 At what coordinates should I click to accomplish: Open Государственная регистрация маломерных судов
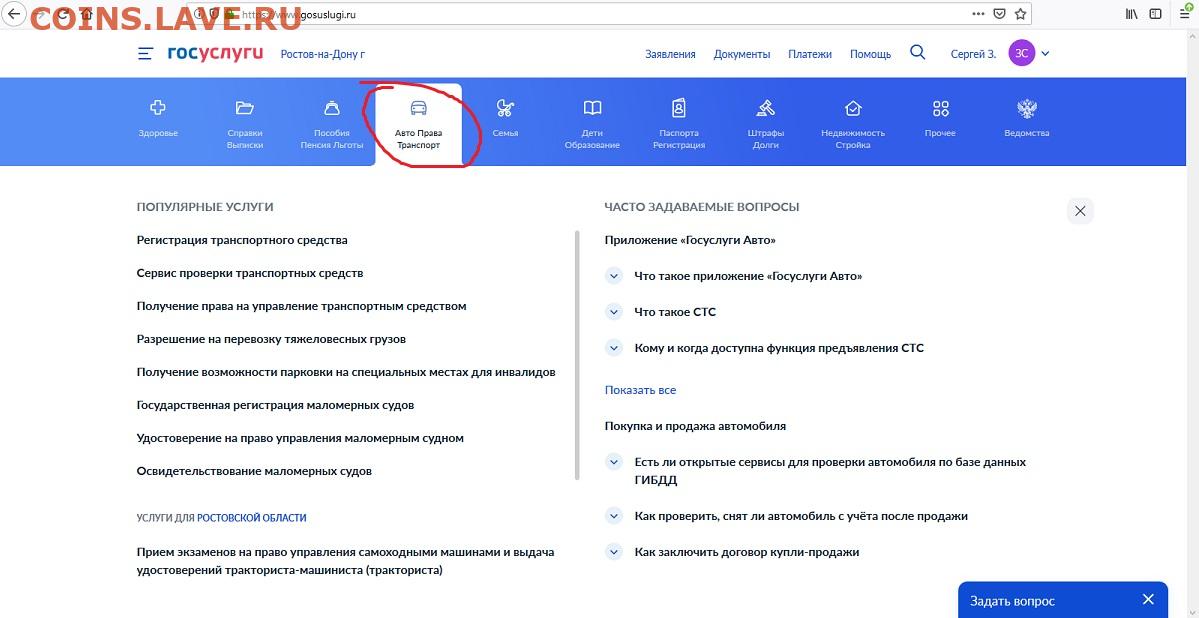tap(275, 405)
